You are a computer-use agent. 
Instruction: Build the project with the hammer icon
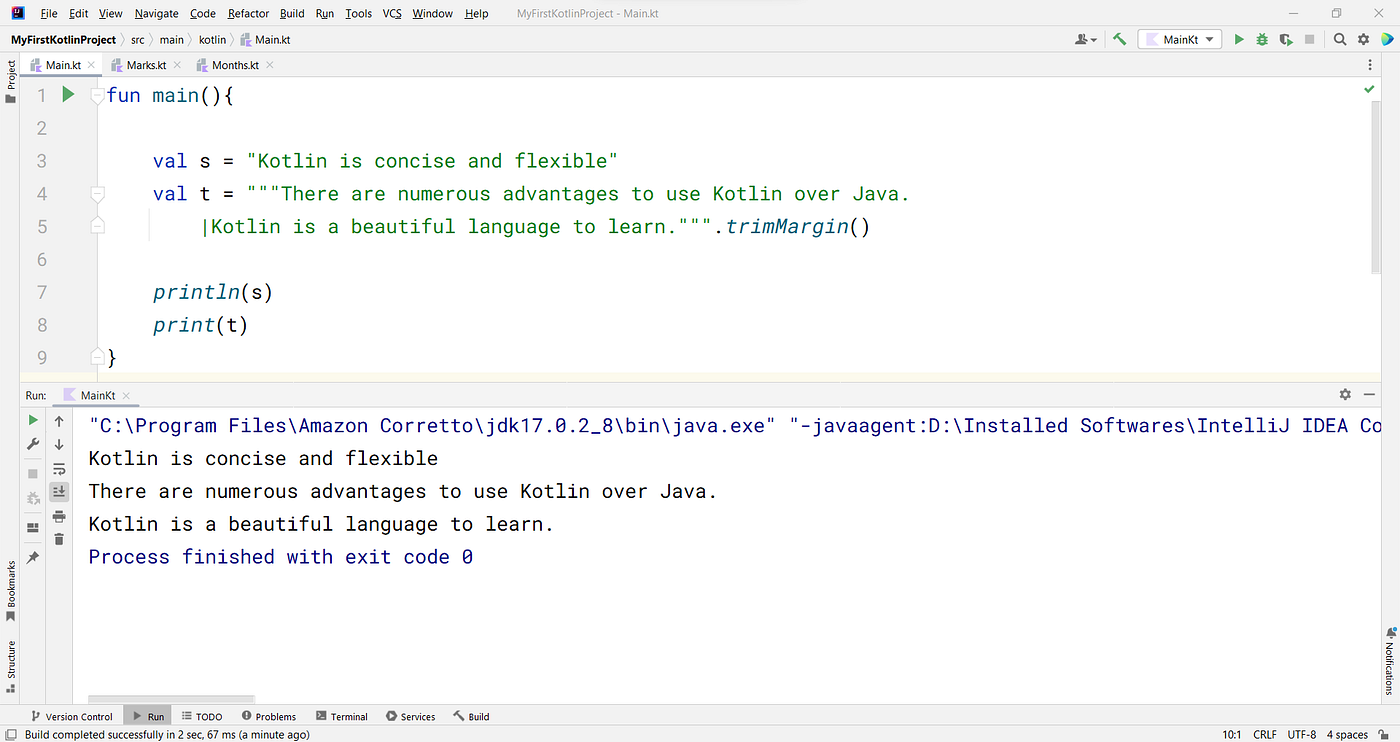click(1119, 39)
